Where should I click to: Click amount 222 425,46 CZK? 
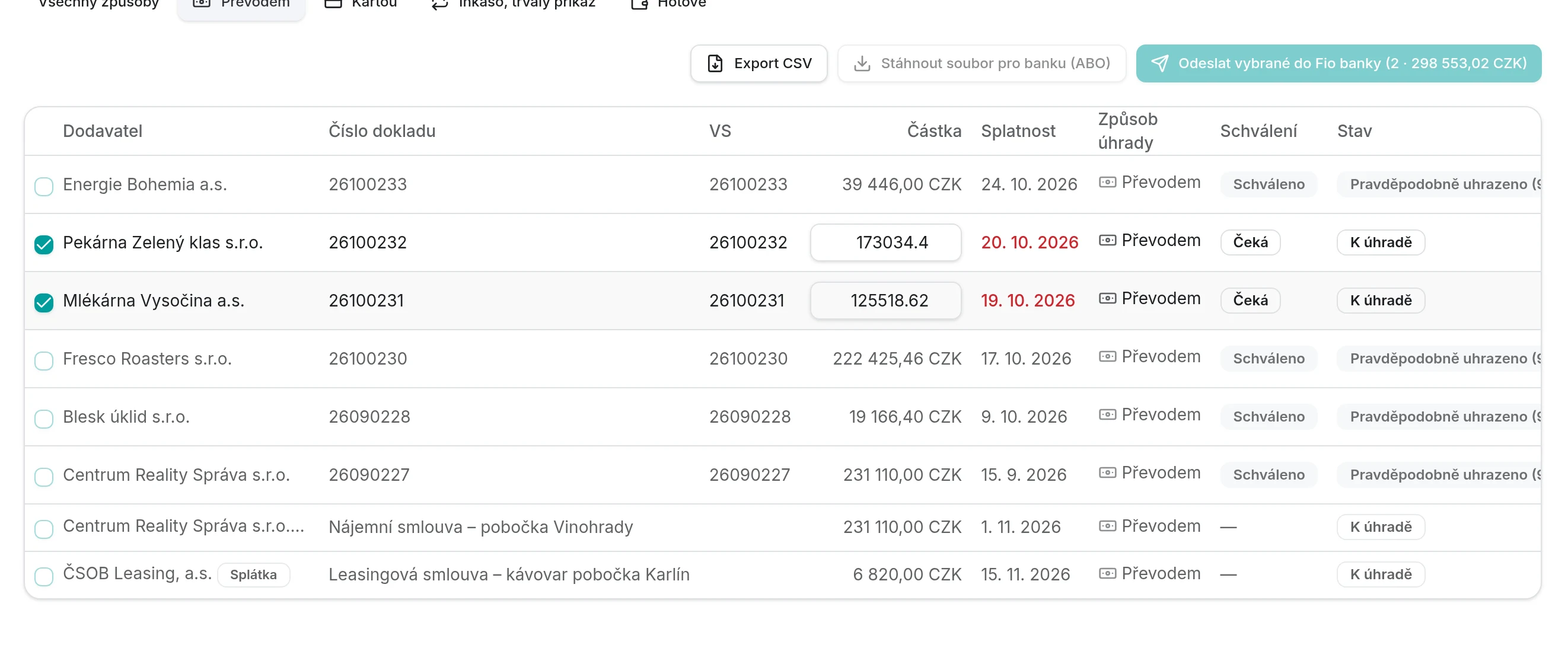point(897,359)
